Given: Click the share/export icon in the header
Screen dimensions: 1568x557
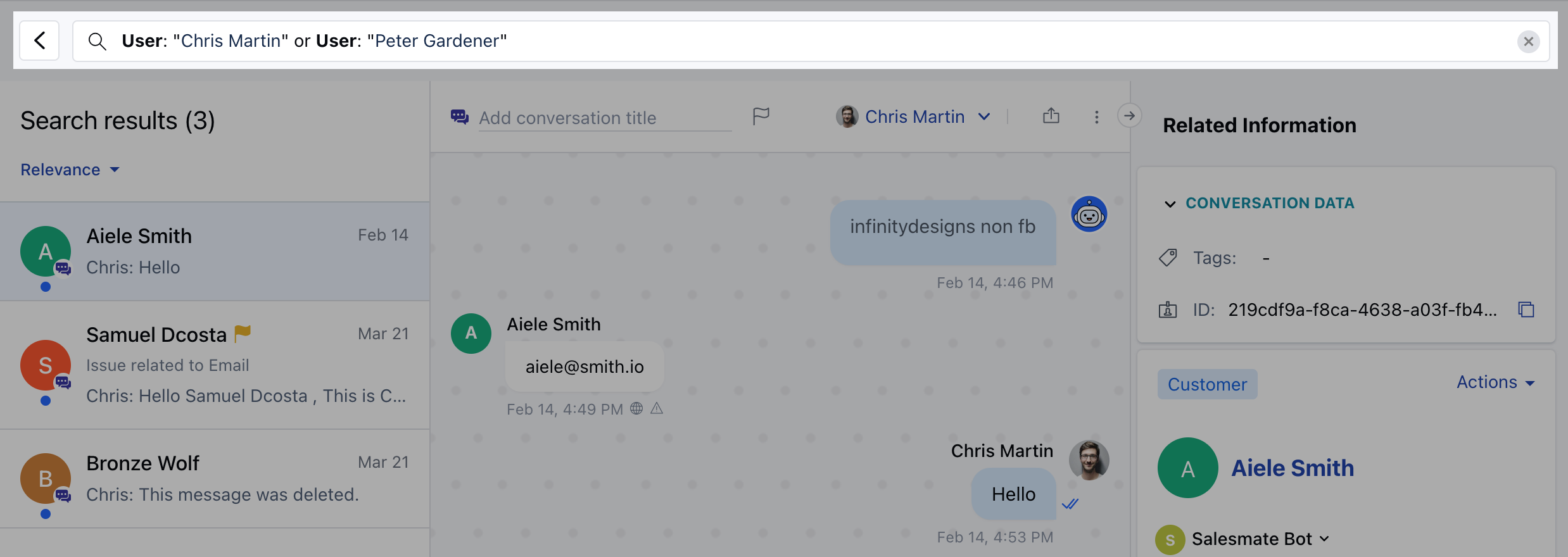Looking at the screenshot, I should [1051, 116].
